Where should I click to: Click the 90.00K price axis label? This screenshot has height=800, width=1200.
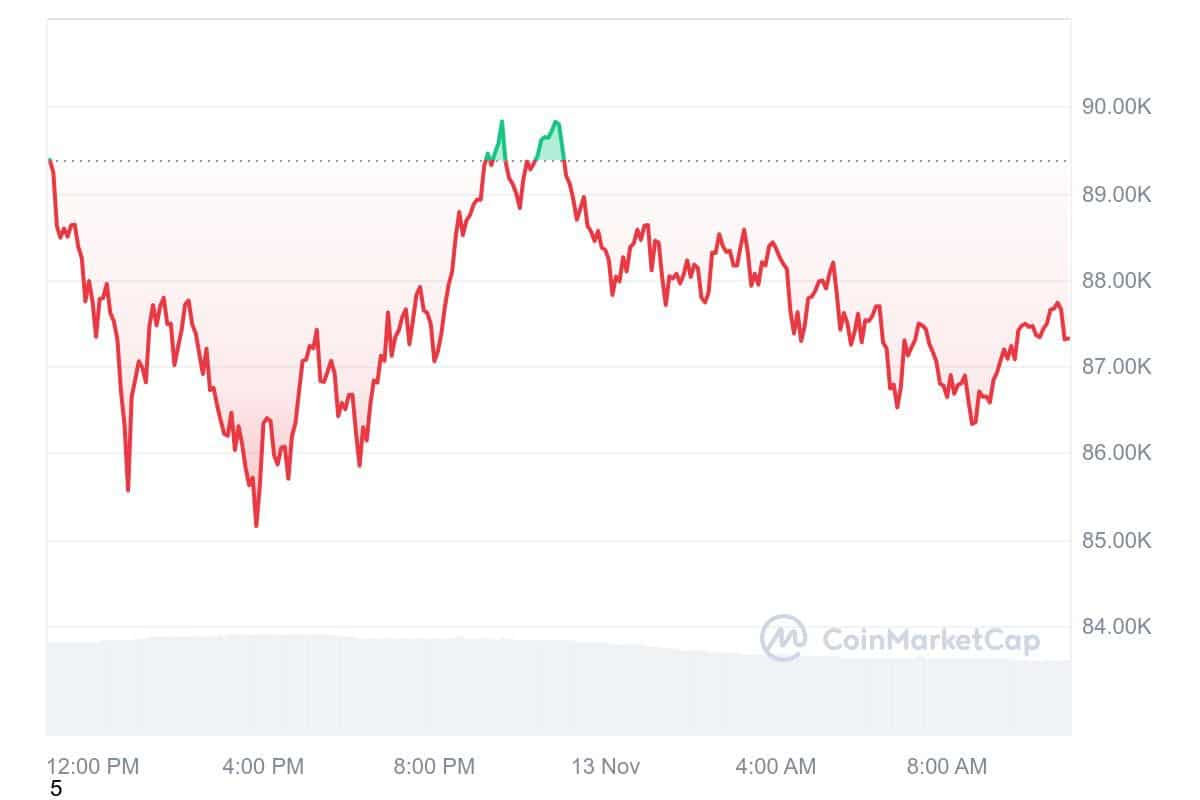(x=1117, y=107)
